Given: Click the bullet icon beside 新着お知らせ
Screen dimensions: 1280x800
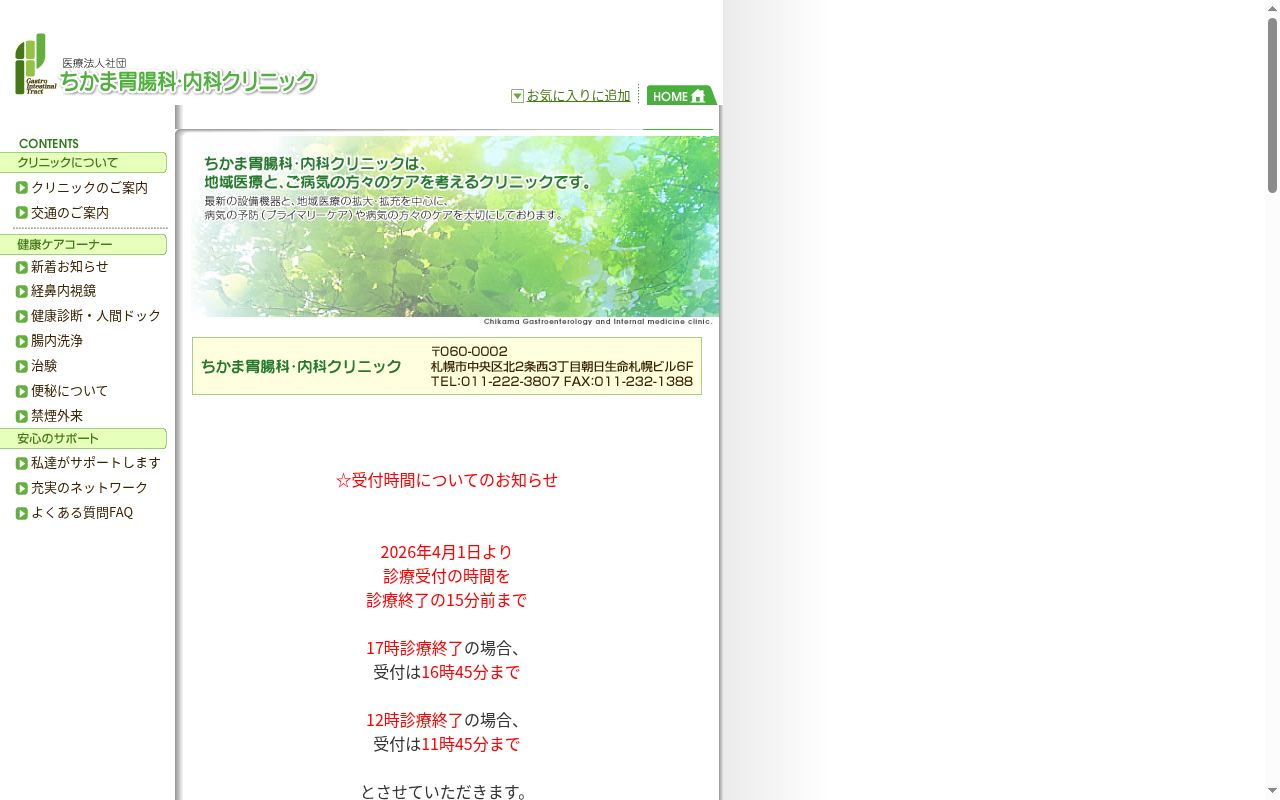Looking at the screenshot, I should pyautogui.click(x=22, y=267).
